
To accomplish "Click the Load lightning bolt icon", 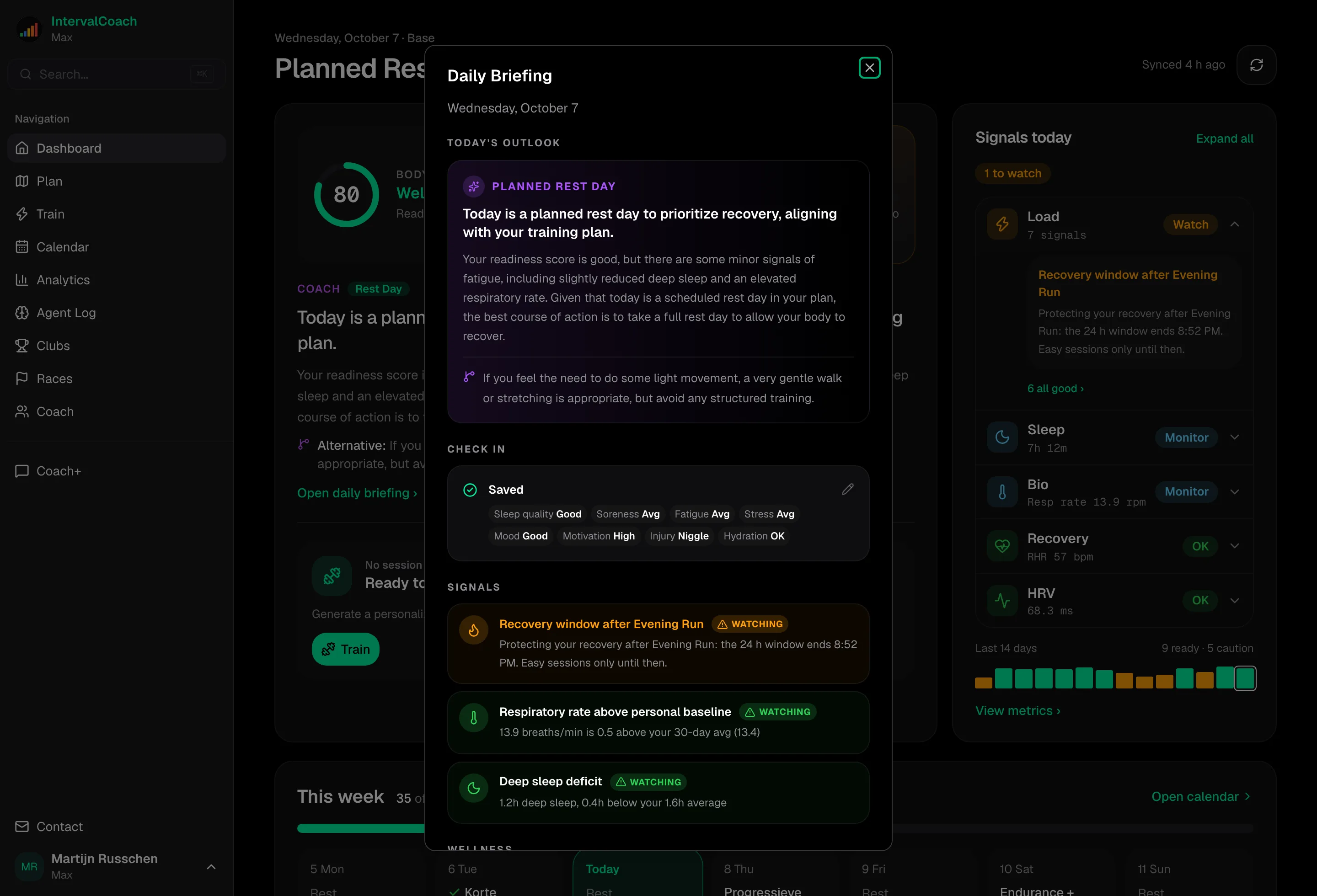I will pos(1002,224).
